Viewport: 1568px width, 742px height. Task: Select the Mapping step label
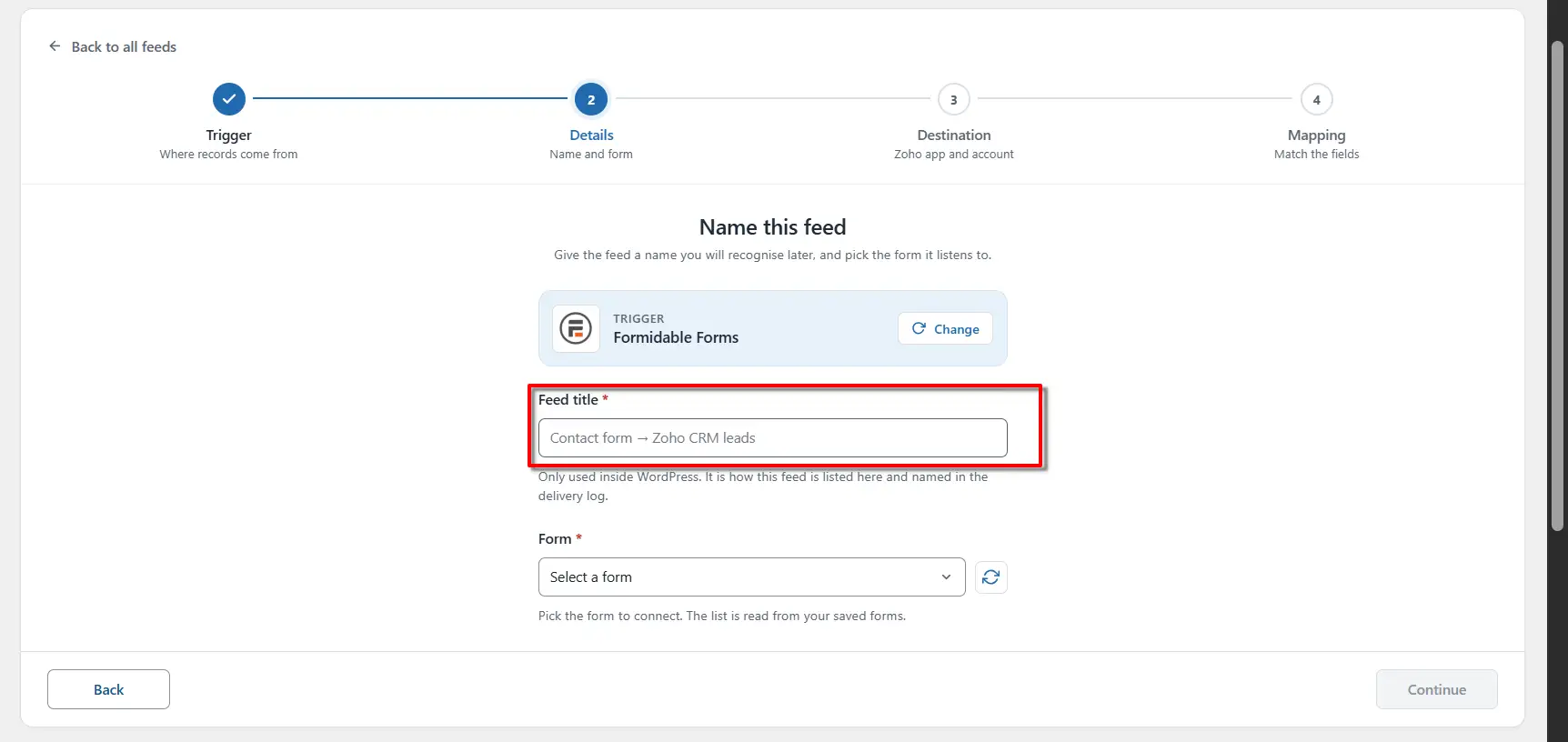(x=1316, y=135)
